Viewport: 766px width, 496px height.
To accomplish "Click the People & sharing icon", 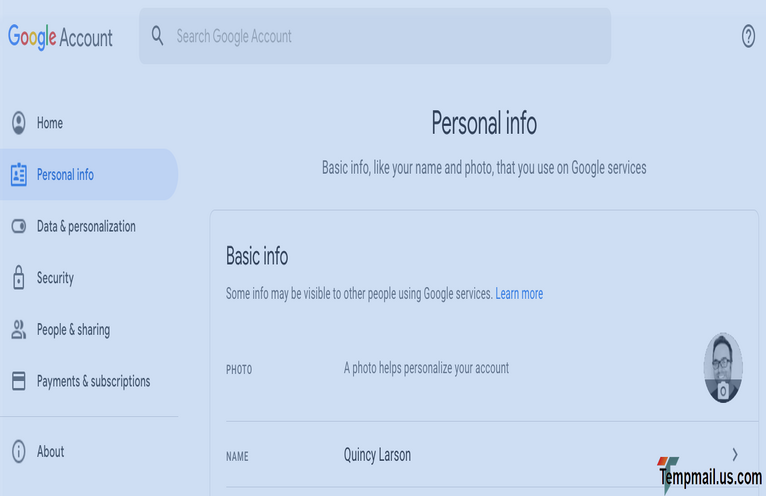I will [18, 330].
